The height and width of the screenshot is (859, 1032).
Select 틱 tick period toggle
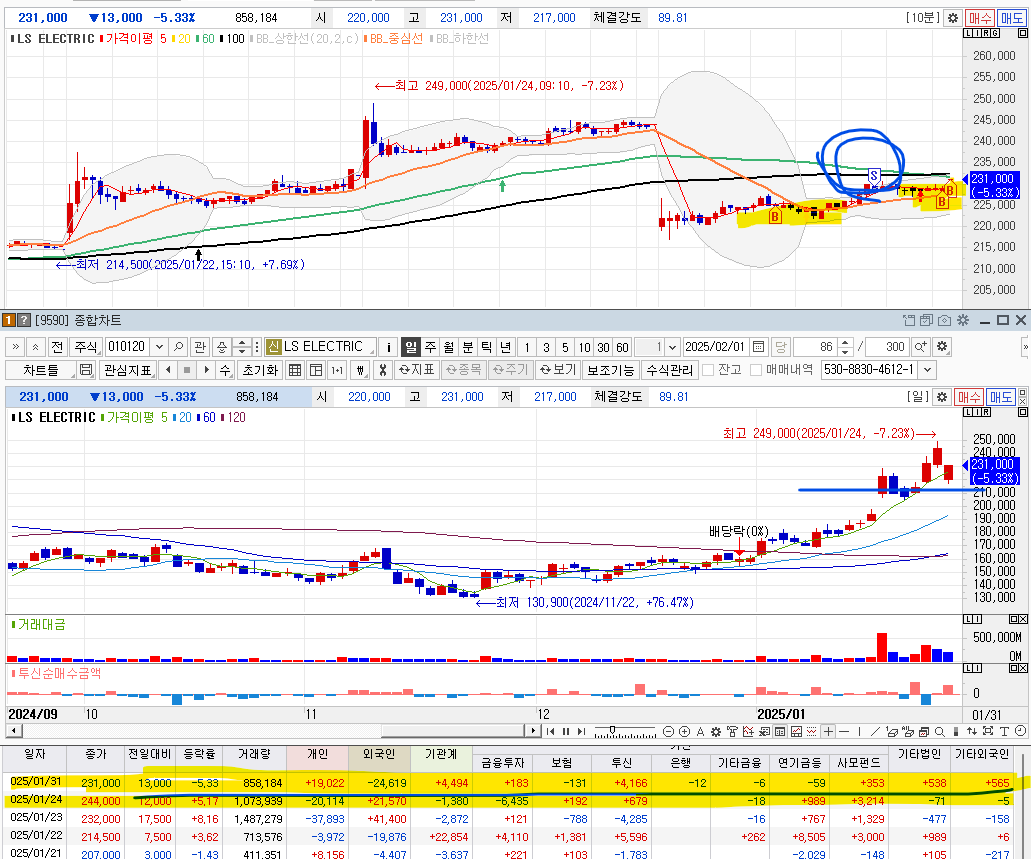(486, 347)
